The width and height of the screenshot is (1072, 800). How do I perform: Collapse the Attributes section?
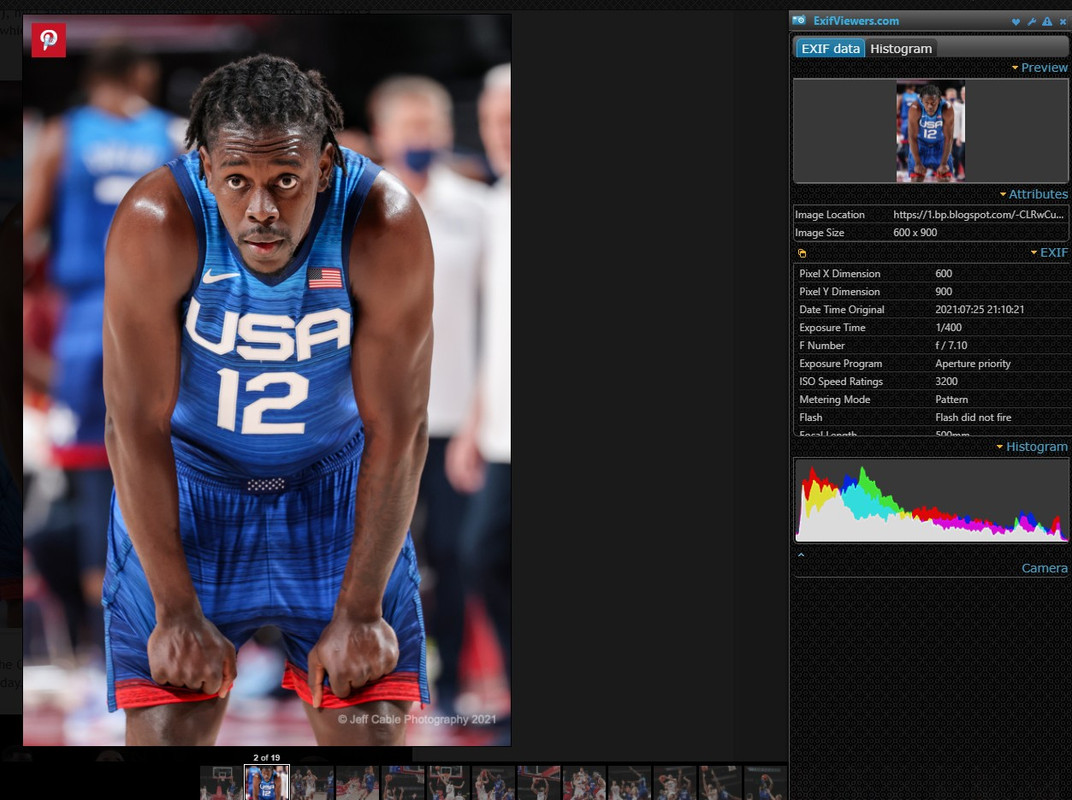1033,194
